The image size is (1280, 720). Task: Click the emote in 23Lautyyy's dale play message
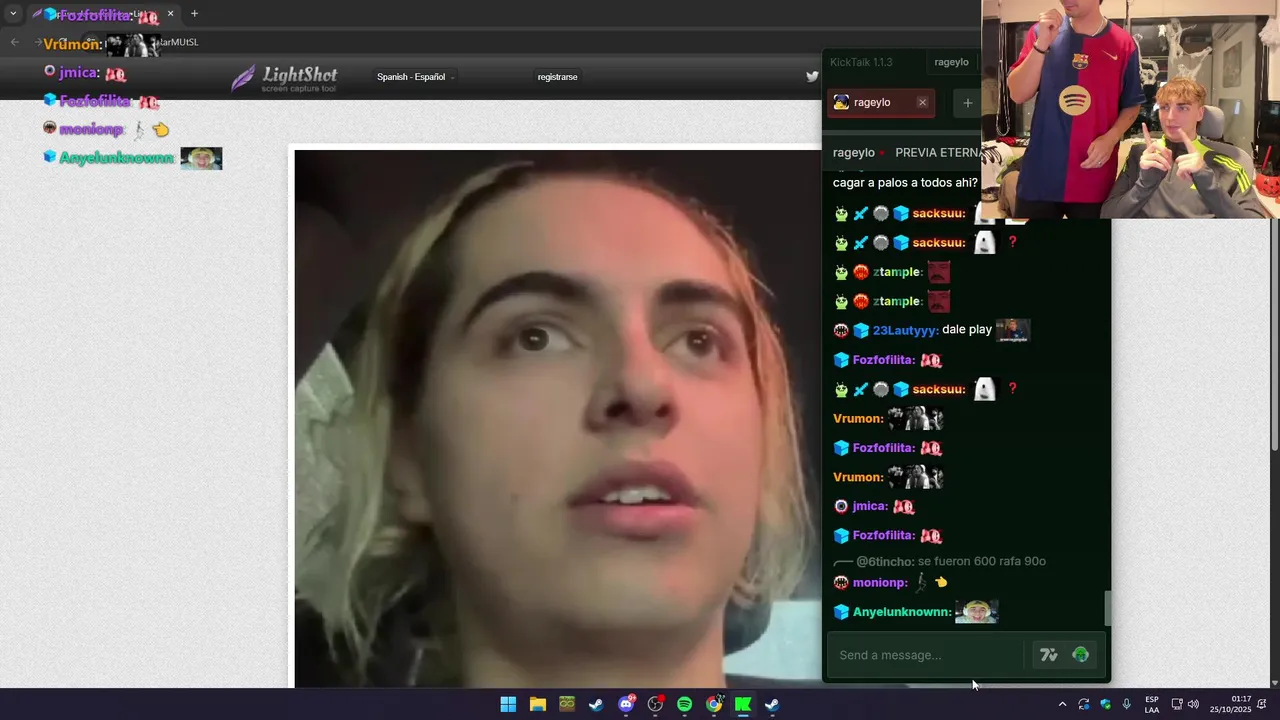(1012, 330)
